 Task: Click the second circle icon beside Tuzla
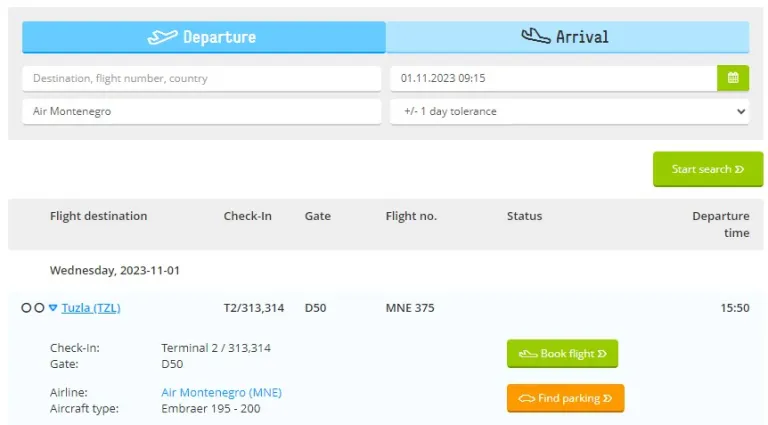pyautogui.click(x=39, y=307)
